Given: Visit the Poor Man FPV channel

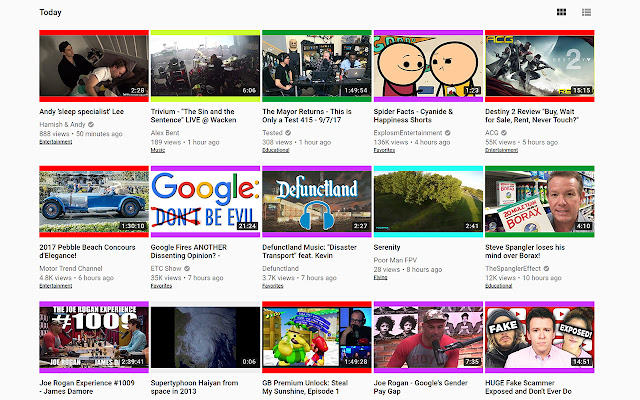Looking at the screenshot, I should click(395, 260).
